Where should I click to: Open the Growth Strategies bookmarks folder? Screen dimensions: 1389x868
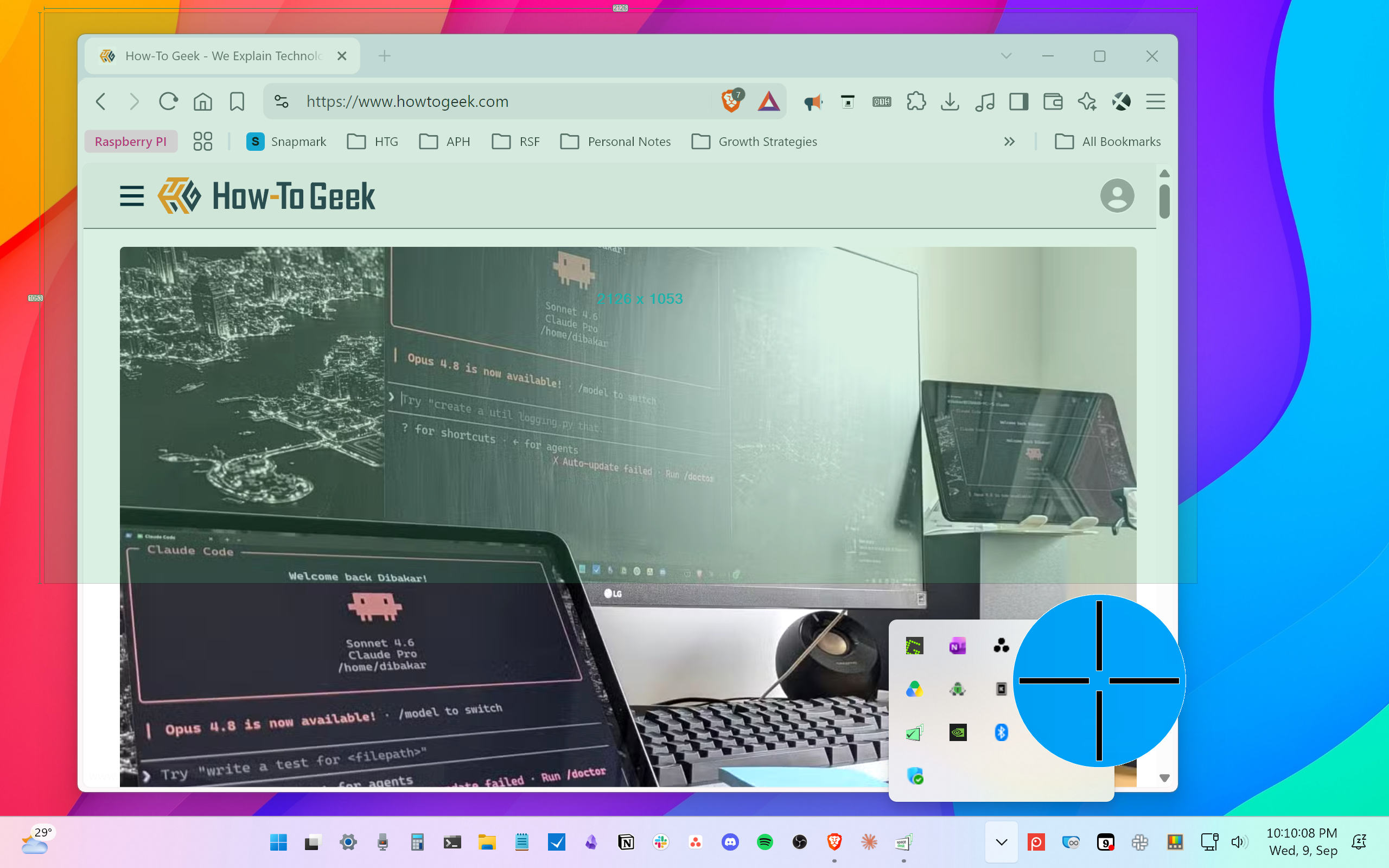[x=754, y=141]
